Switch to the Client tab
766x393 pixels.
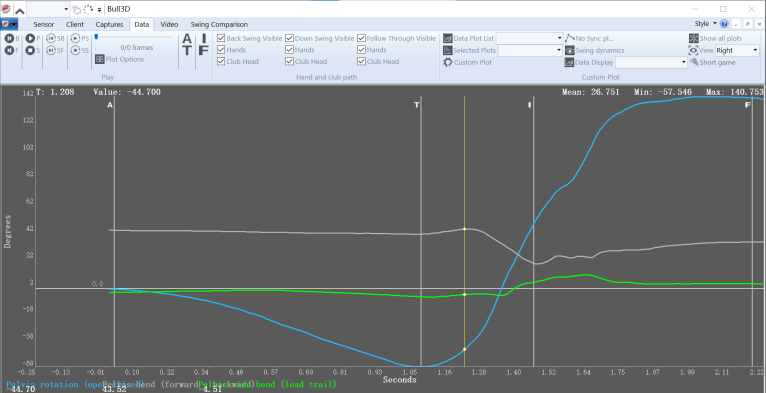75,24
